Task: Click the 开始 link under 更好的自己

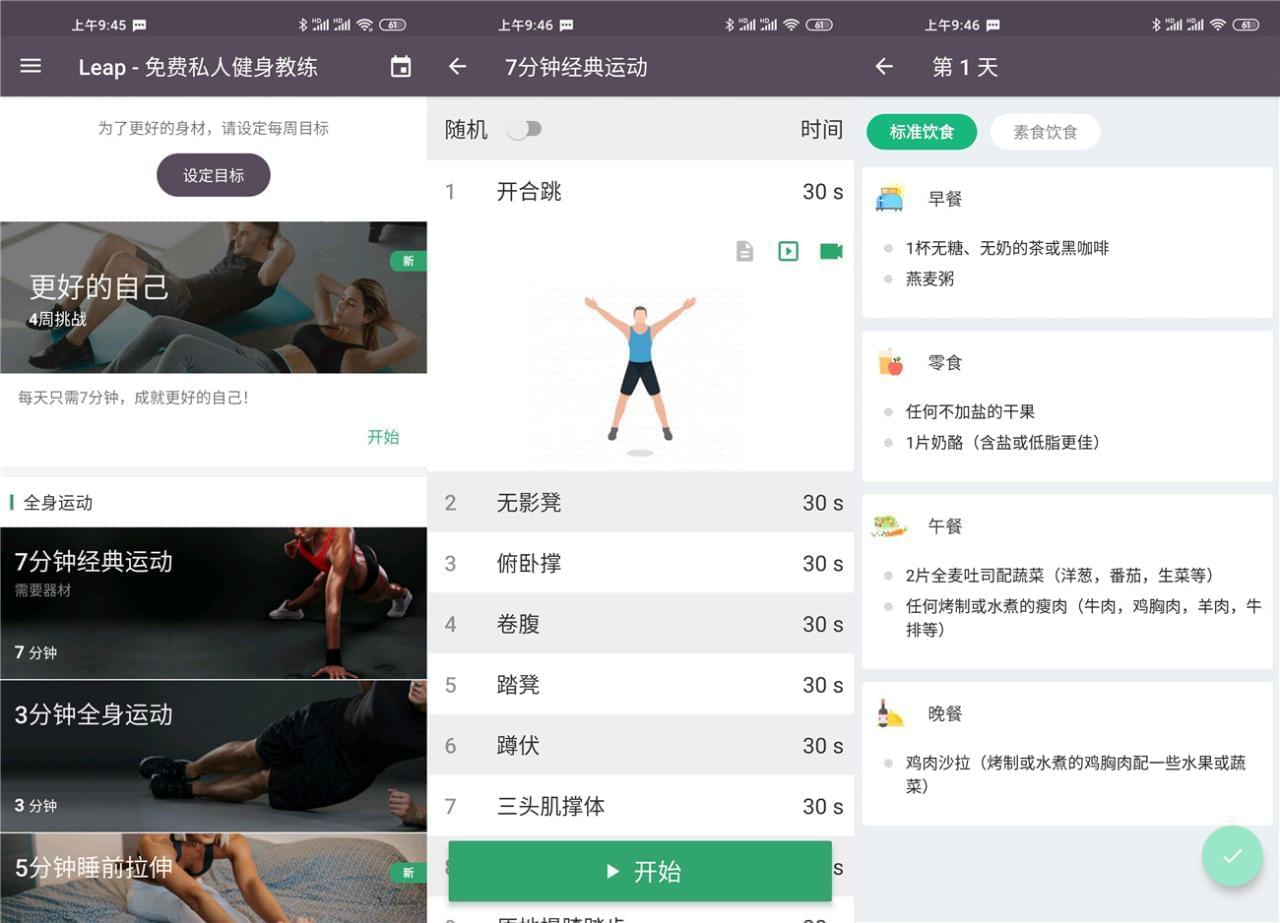Action: 383,436
